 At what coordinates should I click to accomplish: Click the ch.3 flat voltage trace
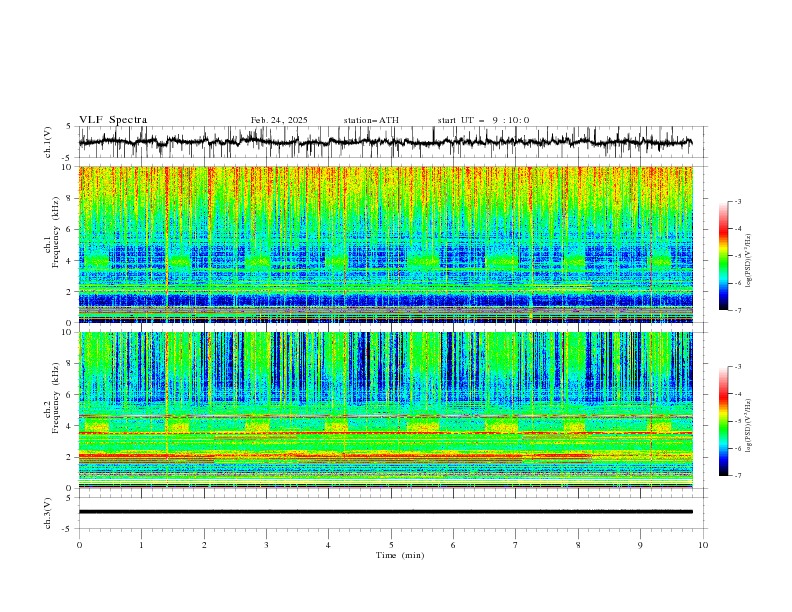[x=385, y=512]
